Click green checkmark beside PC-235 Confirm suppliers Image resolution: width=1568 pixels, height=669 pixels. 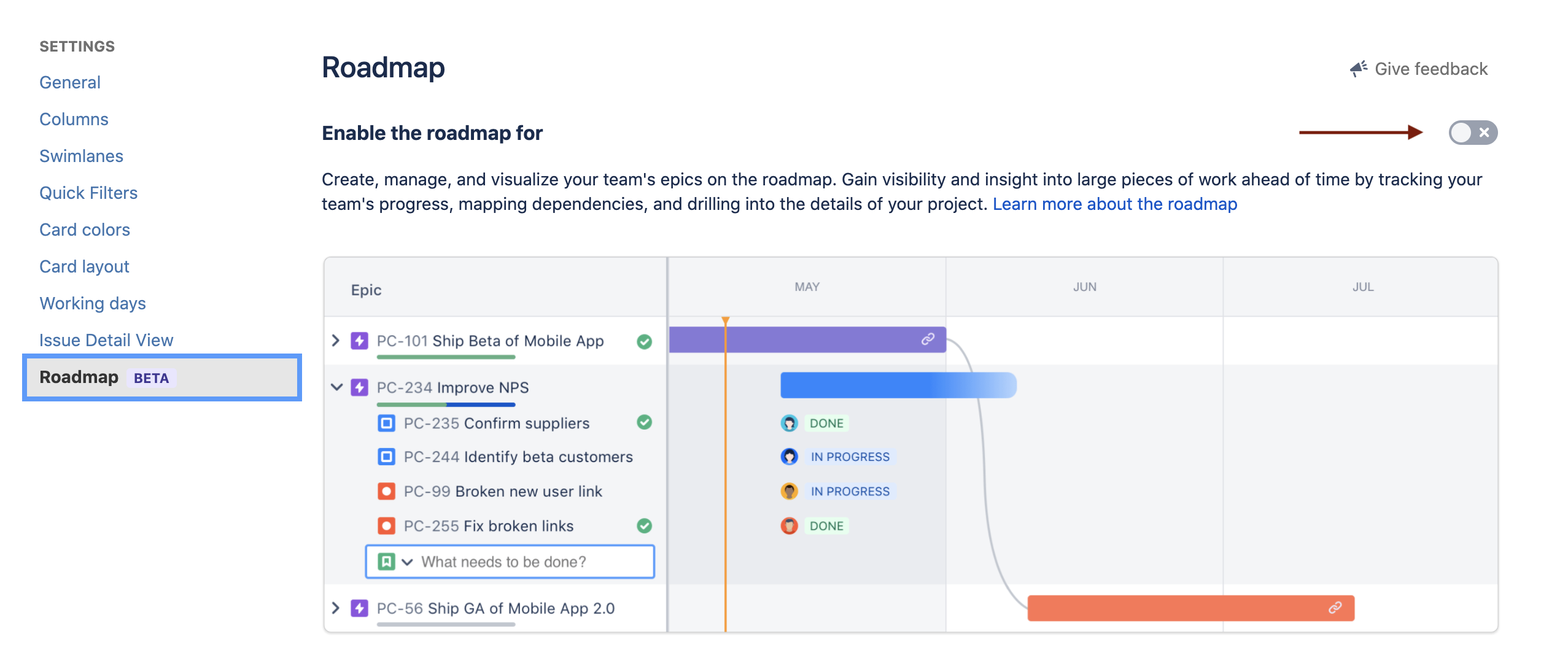click(644, 422)
